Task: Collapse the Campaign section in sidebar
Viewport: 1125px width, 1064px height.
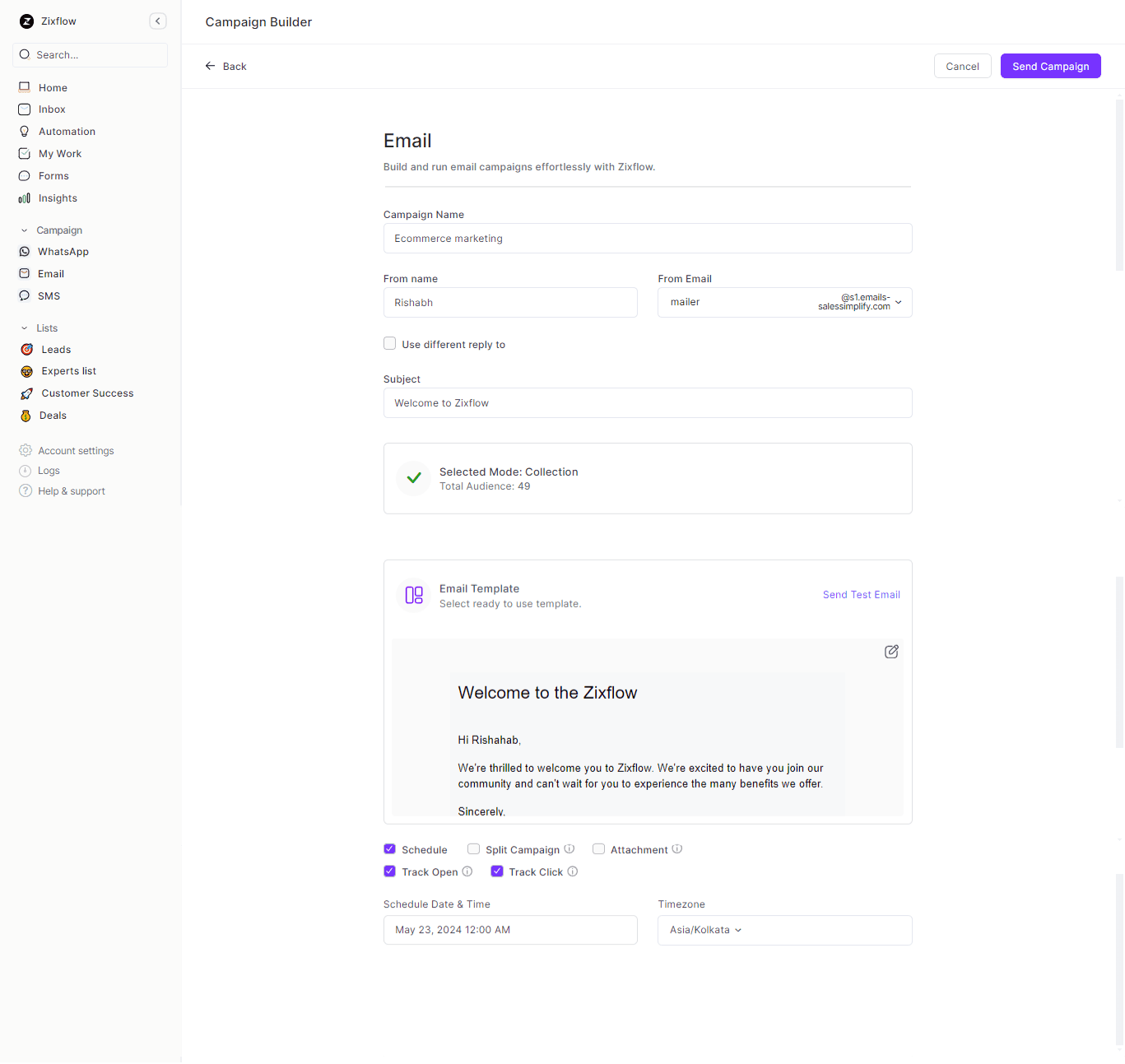Action: coord(25,230)
